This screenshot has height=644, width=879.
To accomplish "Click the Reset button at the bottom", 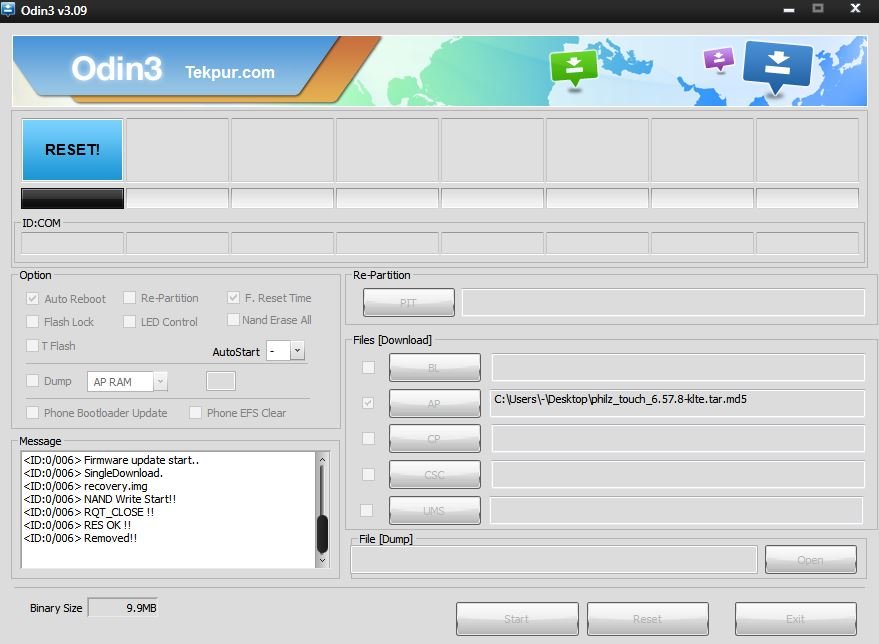I will [x=647, y=619].
